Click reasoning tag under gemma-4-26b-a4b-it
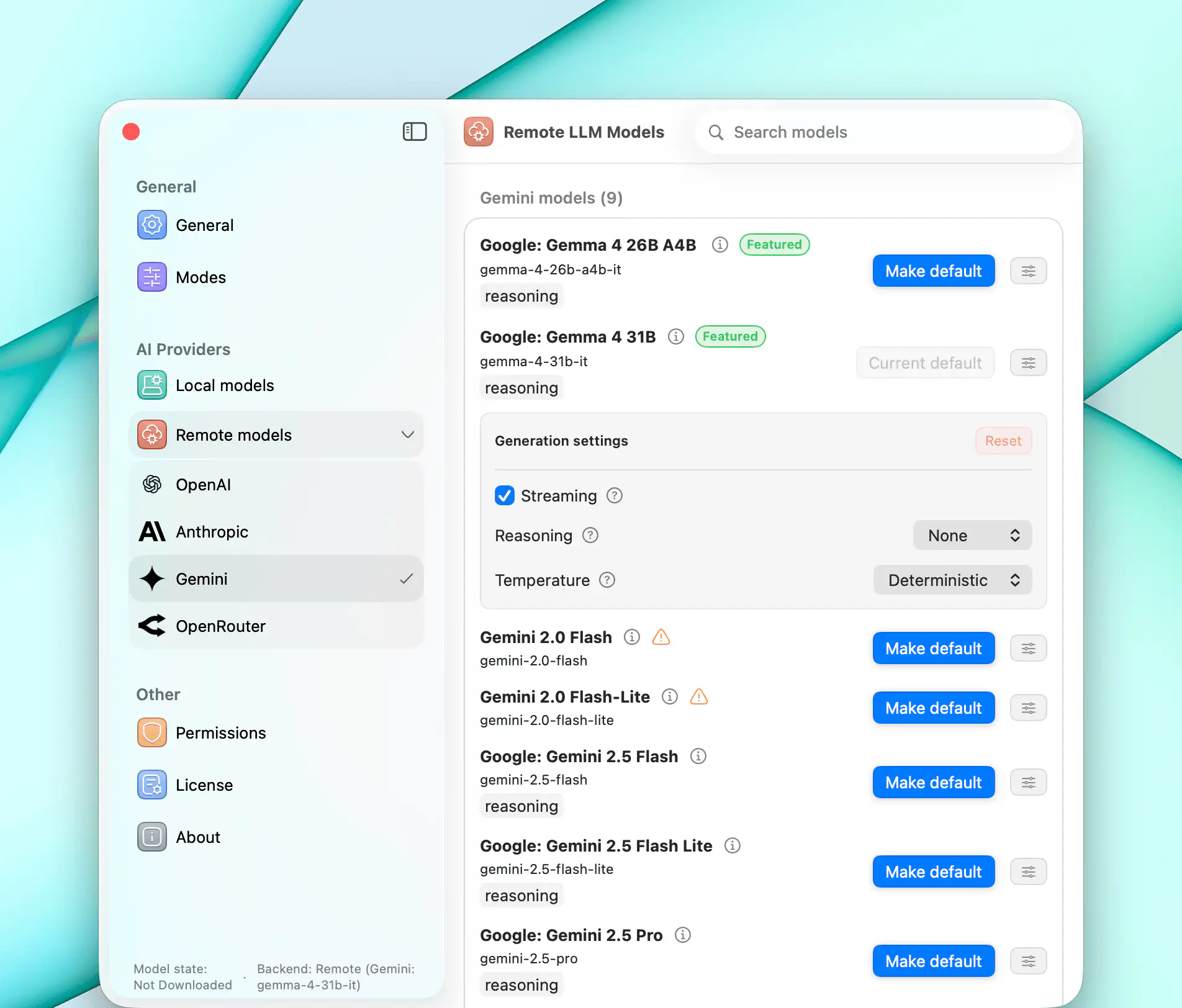Screen dimensions: 1182x1008 [521, 296]
